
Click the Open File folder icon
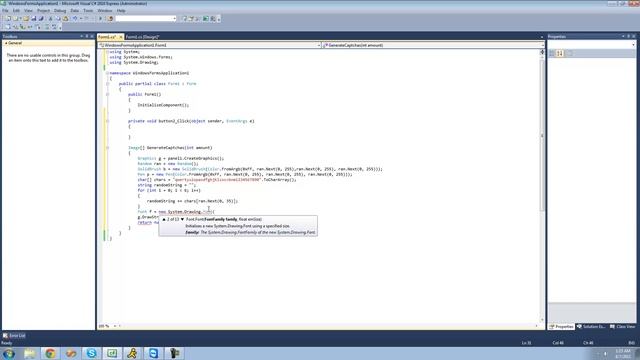26,19
